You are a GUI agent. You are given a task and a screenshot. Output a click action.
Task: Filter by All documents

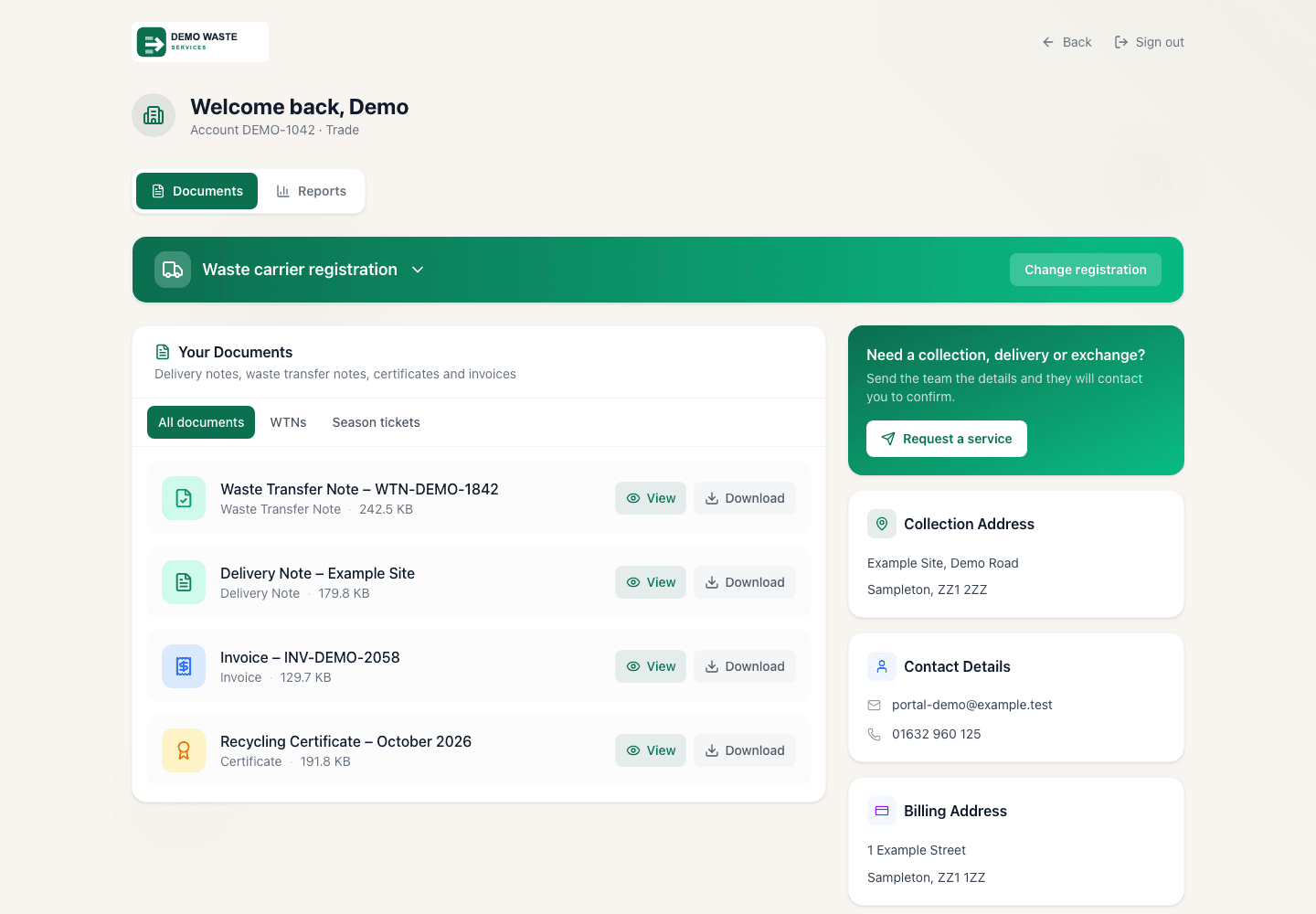coord(201,422)
